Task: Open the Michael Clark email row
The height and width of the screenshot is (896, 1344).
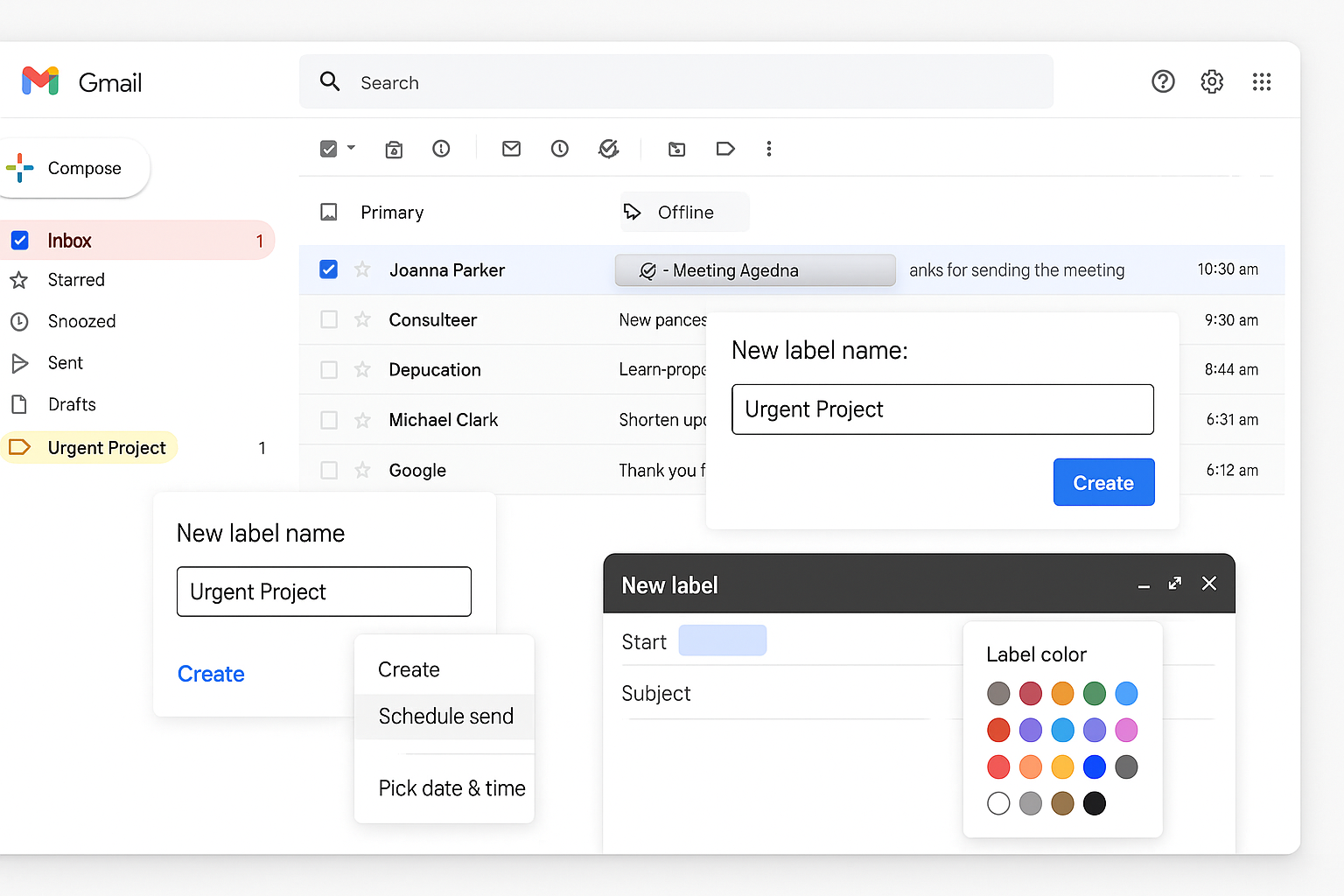Action: click(792, 420)
